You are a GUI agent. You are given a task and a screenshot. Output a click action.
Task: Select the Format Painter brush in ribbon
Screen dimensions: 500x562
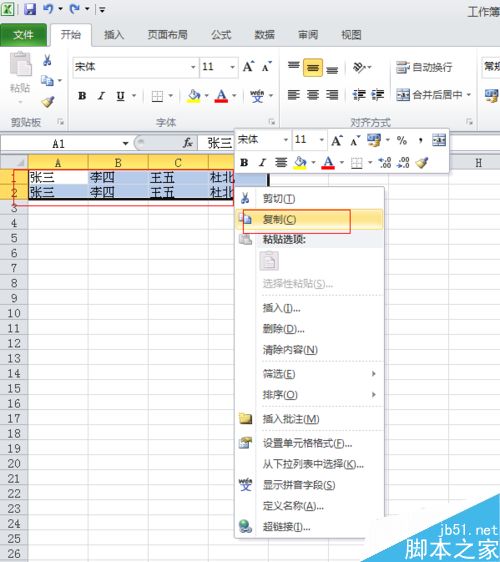48,102
